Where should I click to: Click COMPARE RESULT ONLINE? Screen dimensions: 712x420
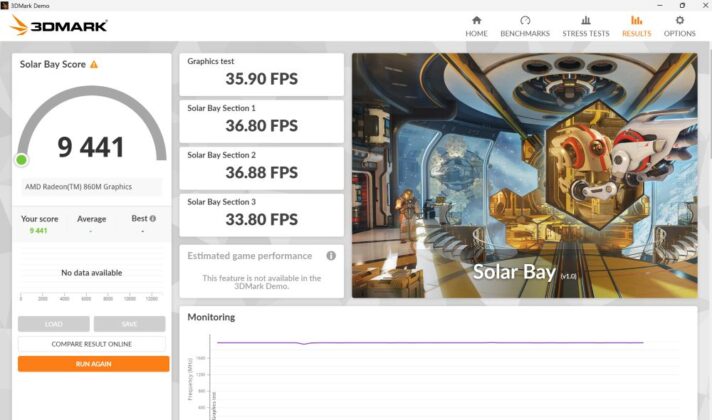(92, 344)
